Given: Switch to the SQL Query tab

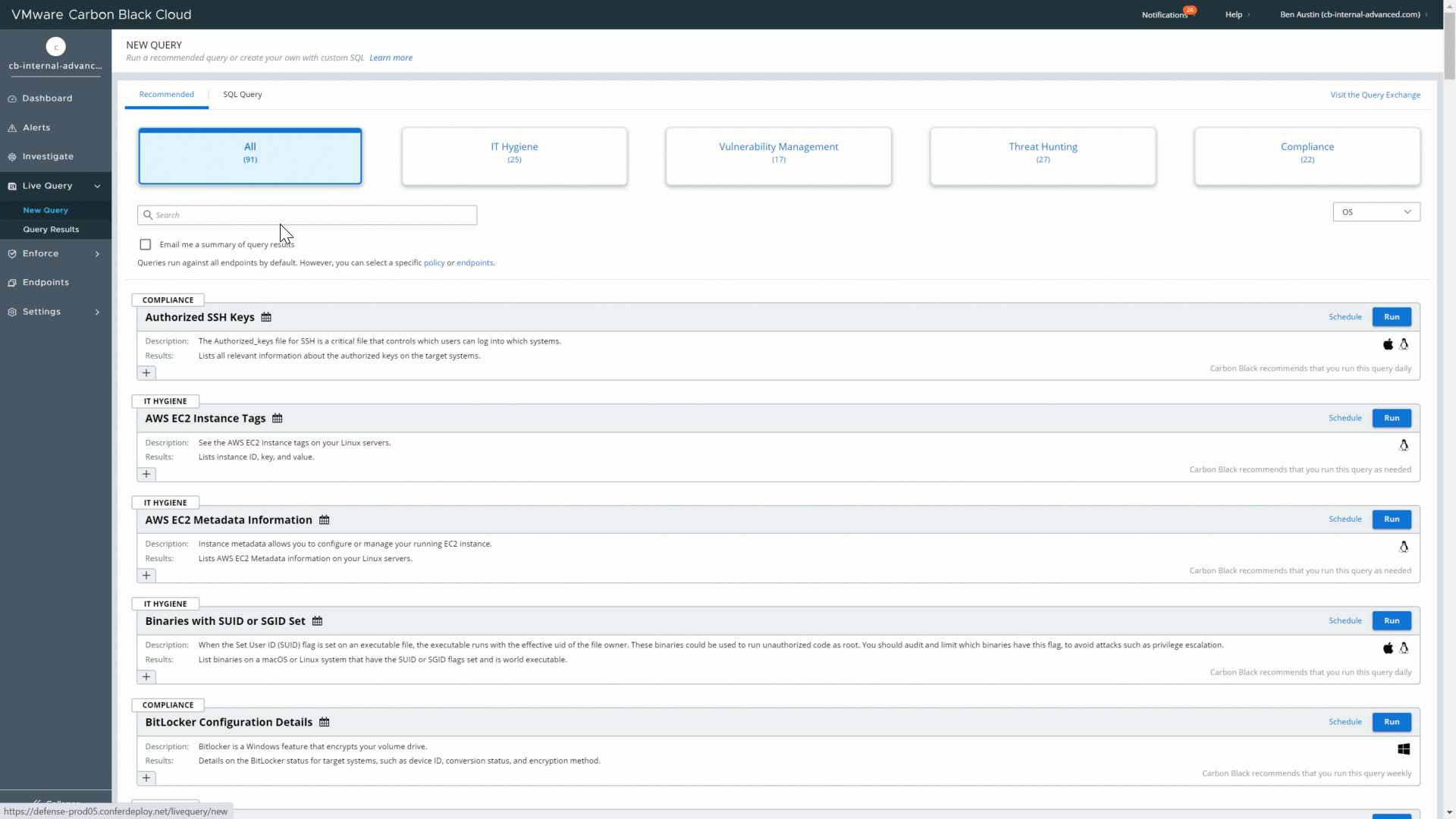Looking at the screenshot, I should pos(243,95).
